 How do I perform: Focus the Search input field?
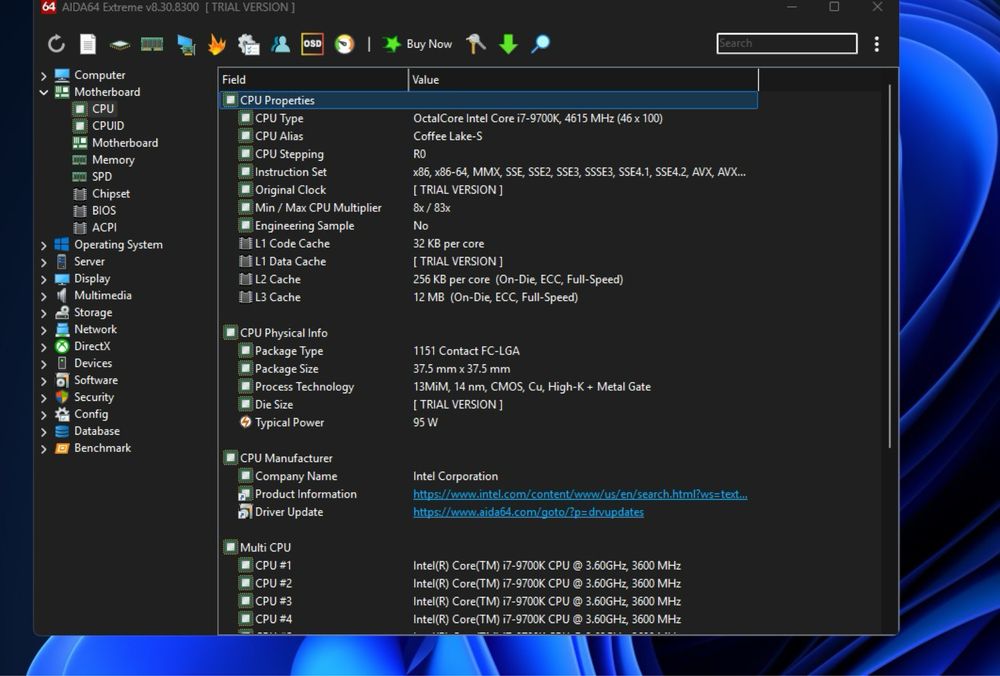pos(787,43)
